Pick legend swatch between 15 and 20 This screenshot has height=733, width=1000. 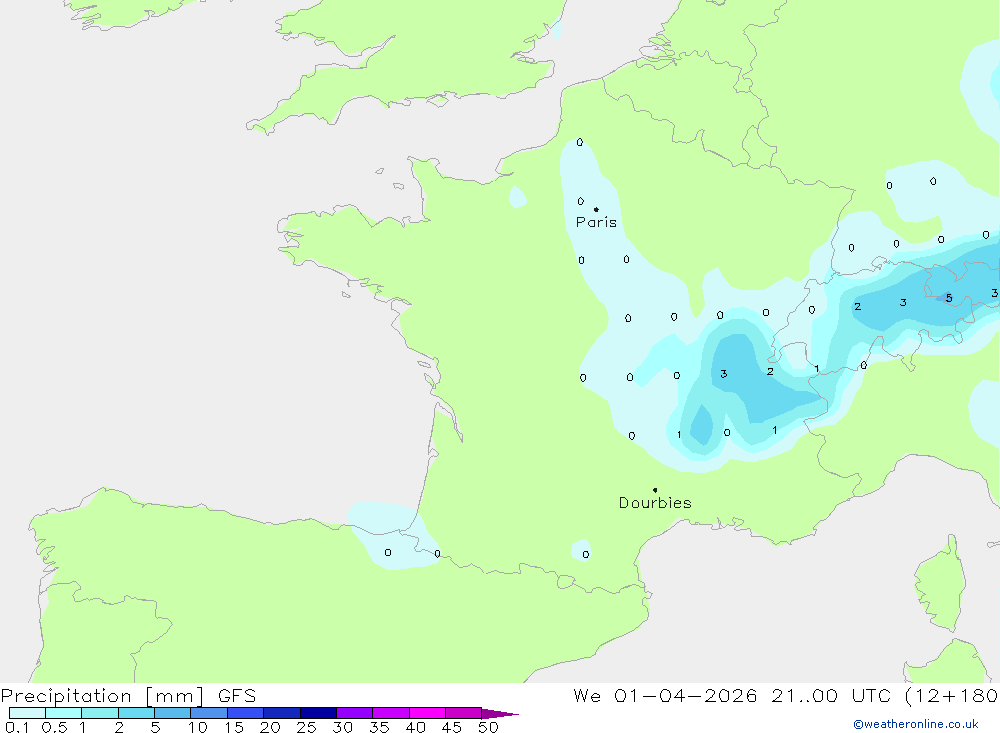coord(246,713)
